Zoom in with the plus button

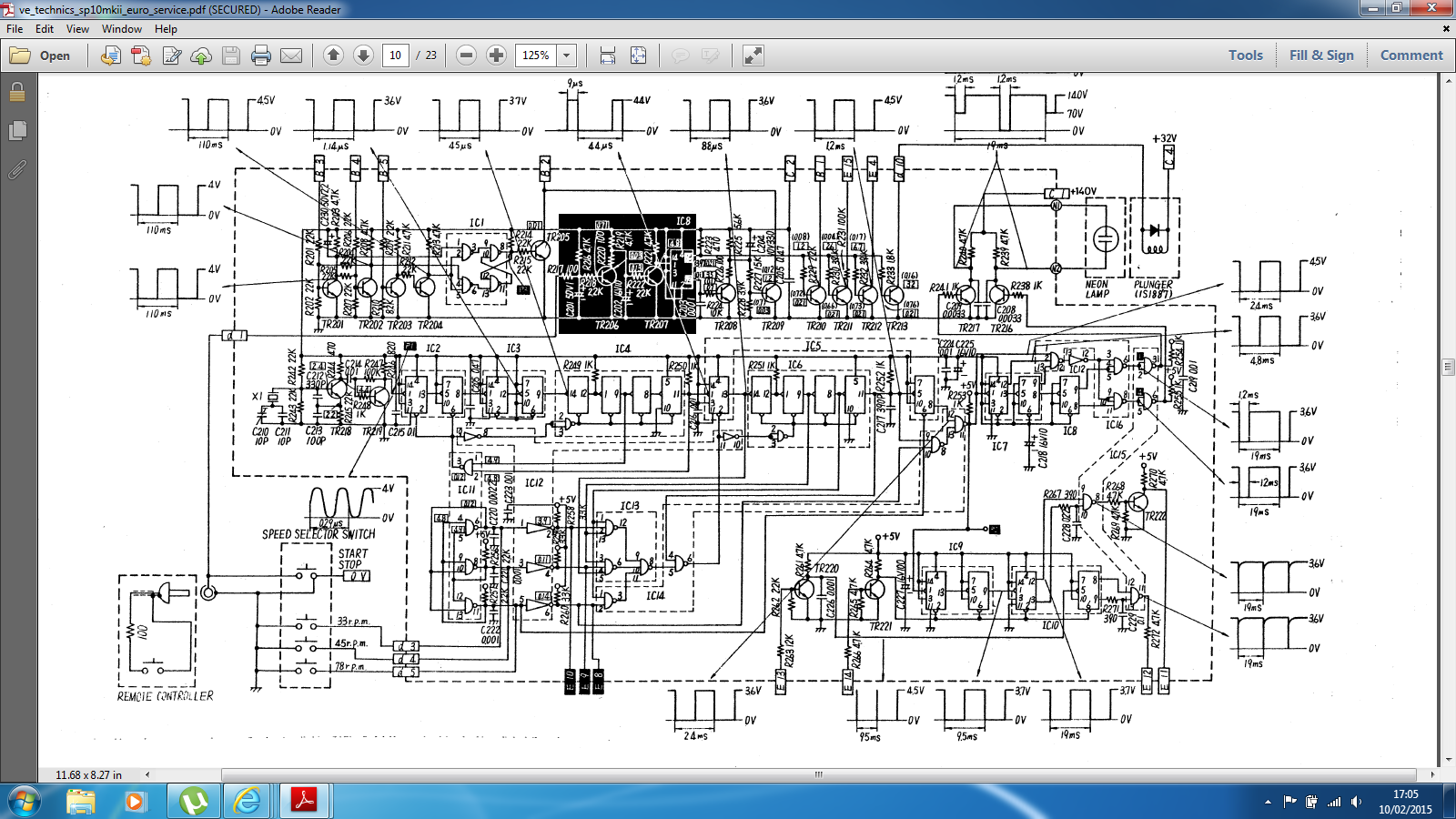coord(496,56)
